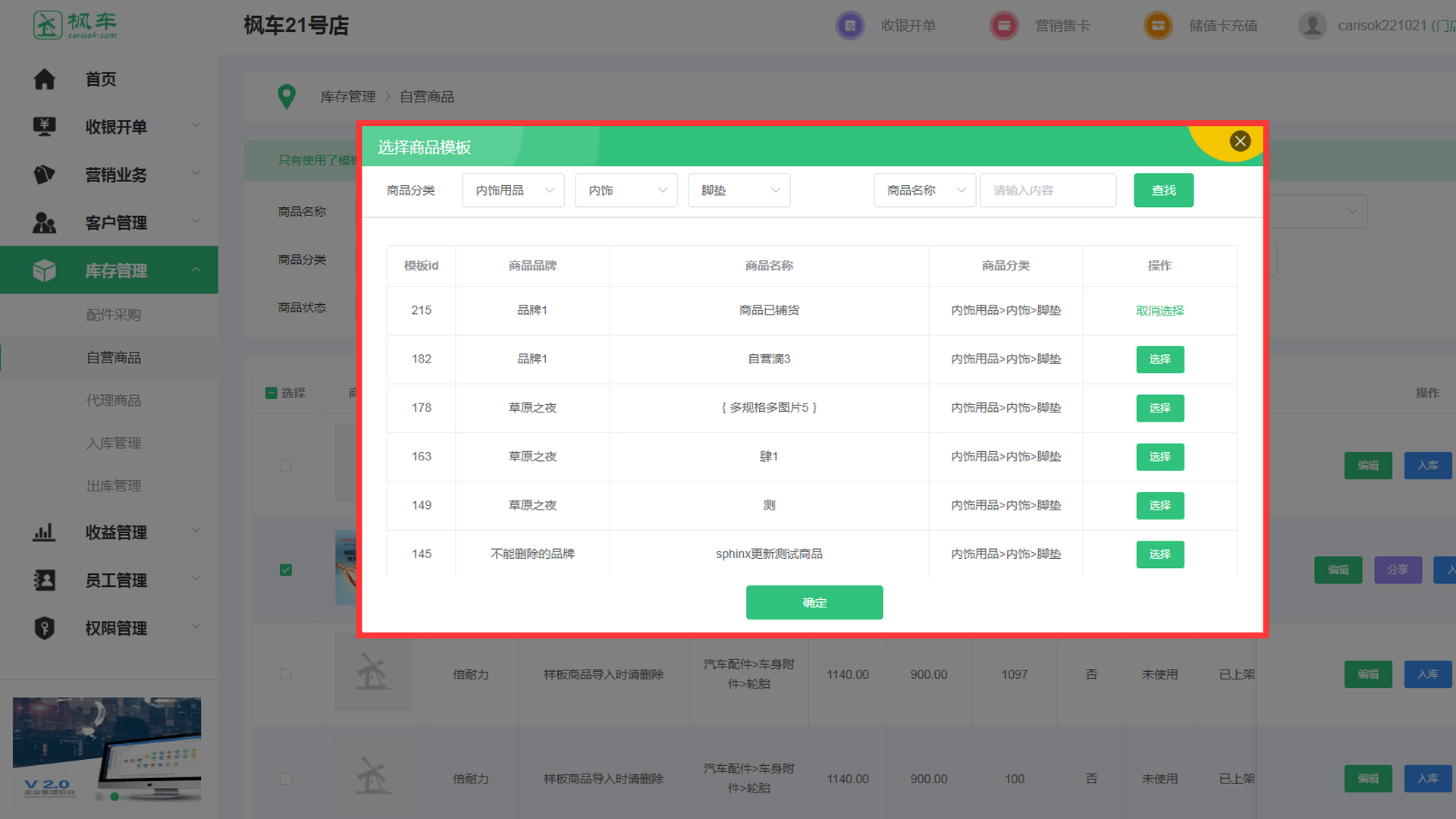Viewport: 1456px width, 819px height.
Task: Click the green 查找 search button
Action: [1163, 190]
